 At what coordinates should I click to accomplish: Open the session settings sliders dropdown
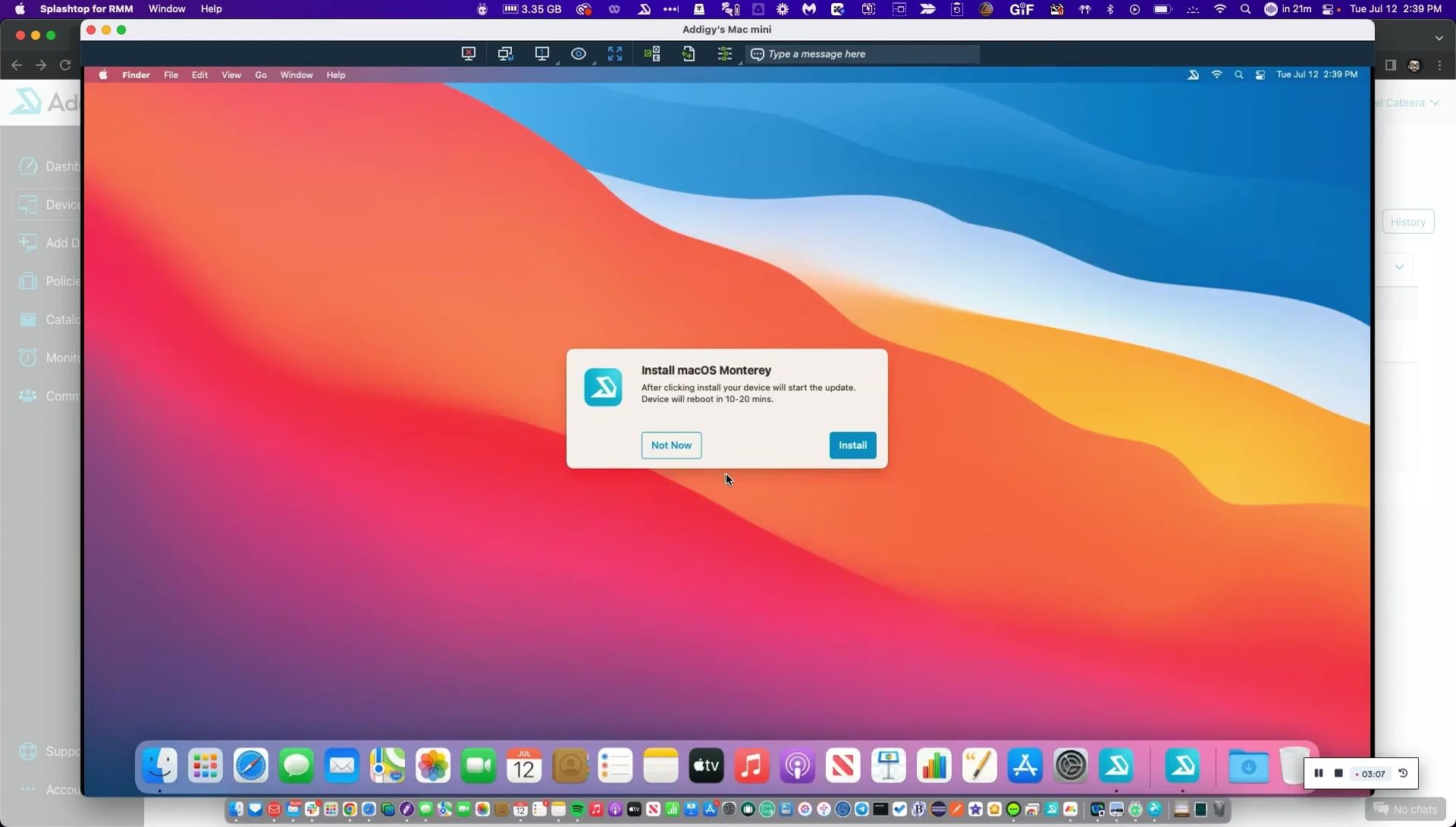coord(726,54)
